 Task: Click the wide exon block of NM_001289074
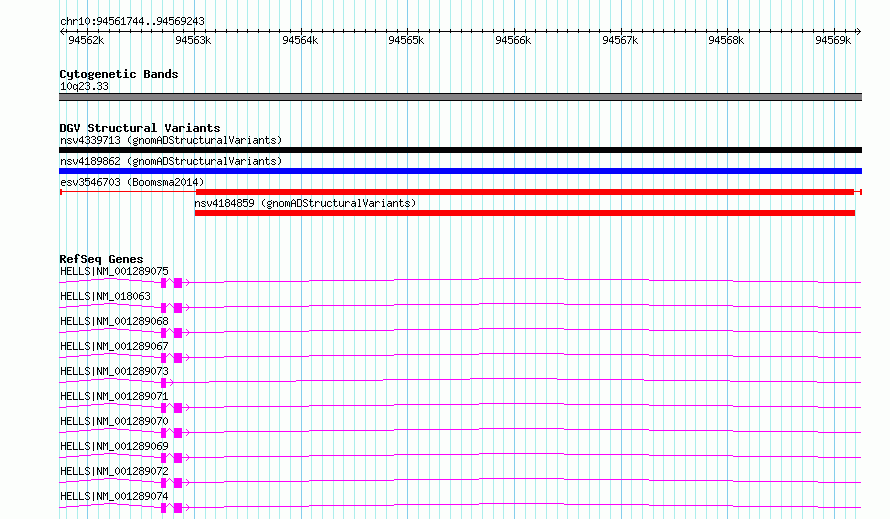pyautogui.click(x=178, y=508)
